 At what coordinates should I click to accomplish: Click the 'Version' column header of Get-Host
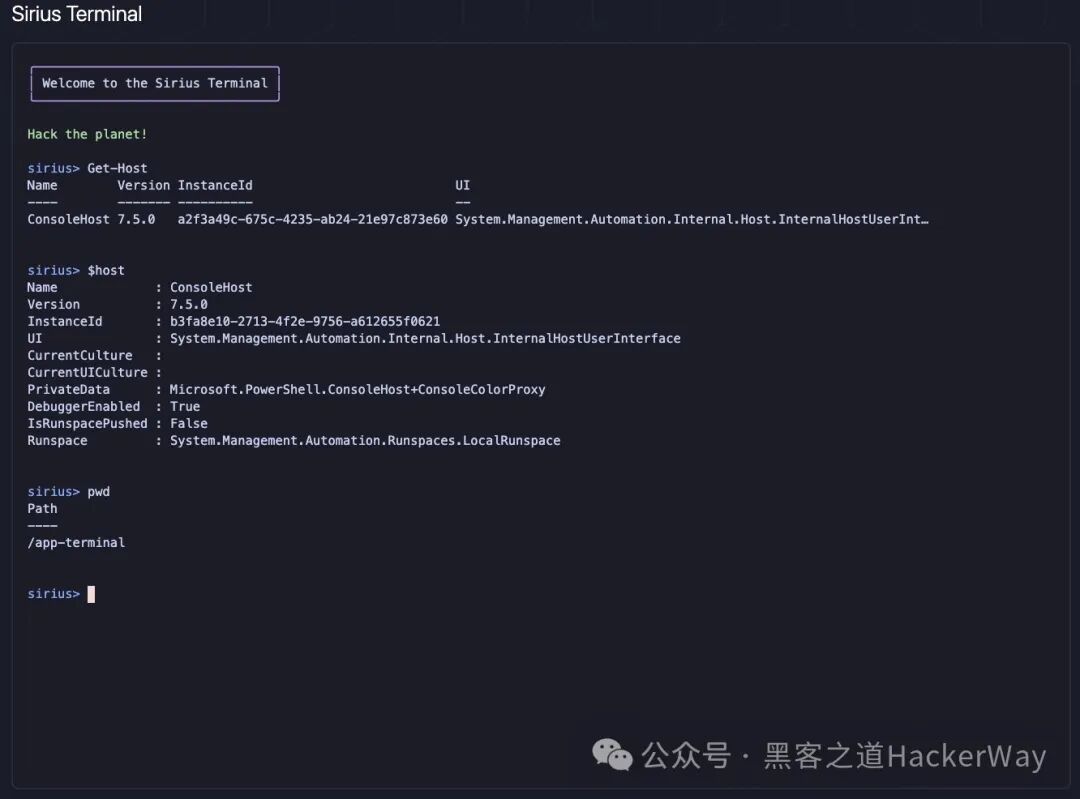[143, 185]
